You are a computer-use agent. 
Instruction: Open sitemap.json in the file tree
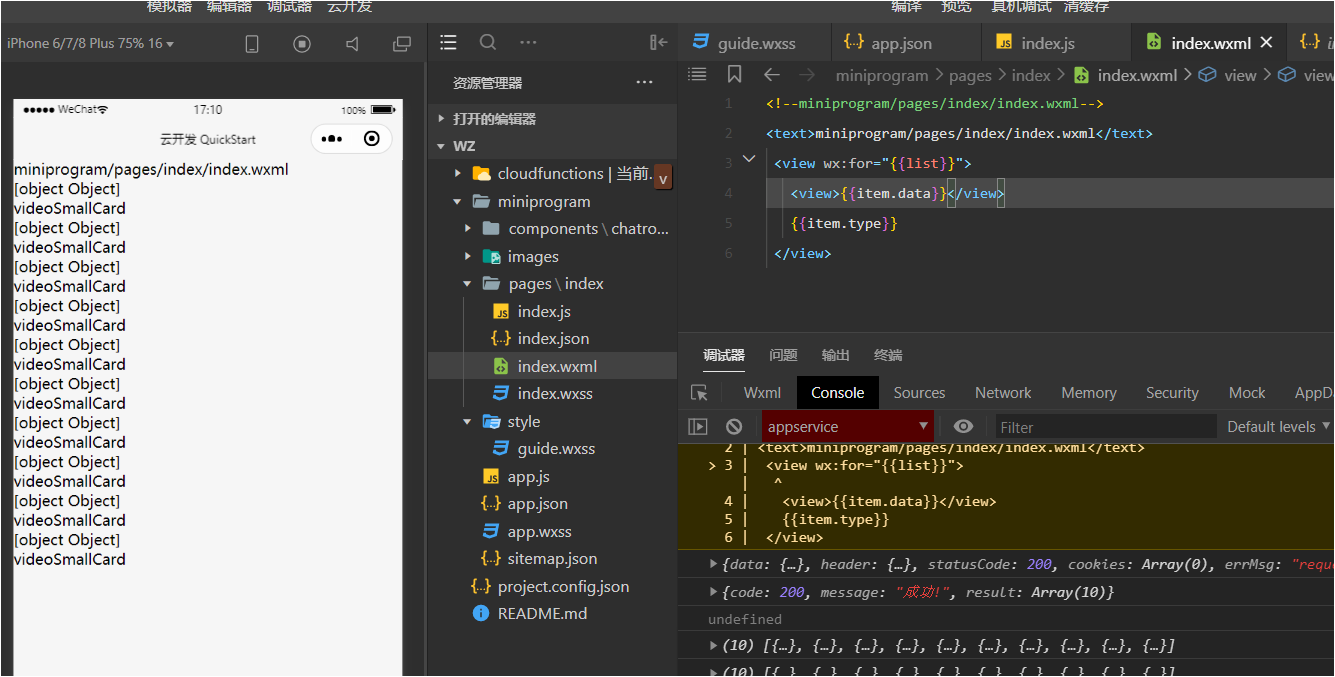552,559
